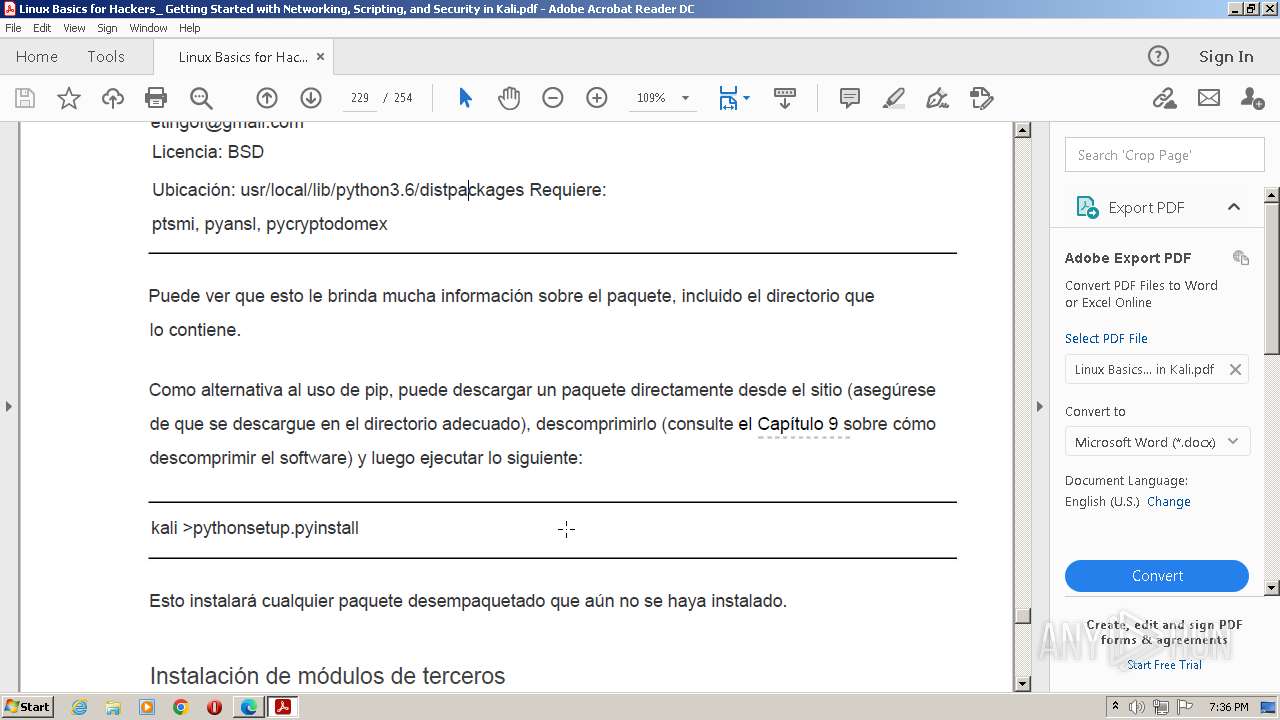Zoom in with the plus icon
This screenshot has width=1280, height=720.
[x=597, y=98]
